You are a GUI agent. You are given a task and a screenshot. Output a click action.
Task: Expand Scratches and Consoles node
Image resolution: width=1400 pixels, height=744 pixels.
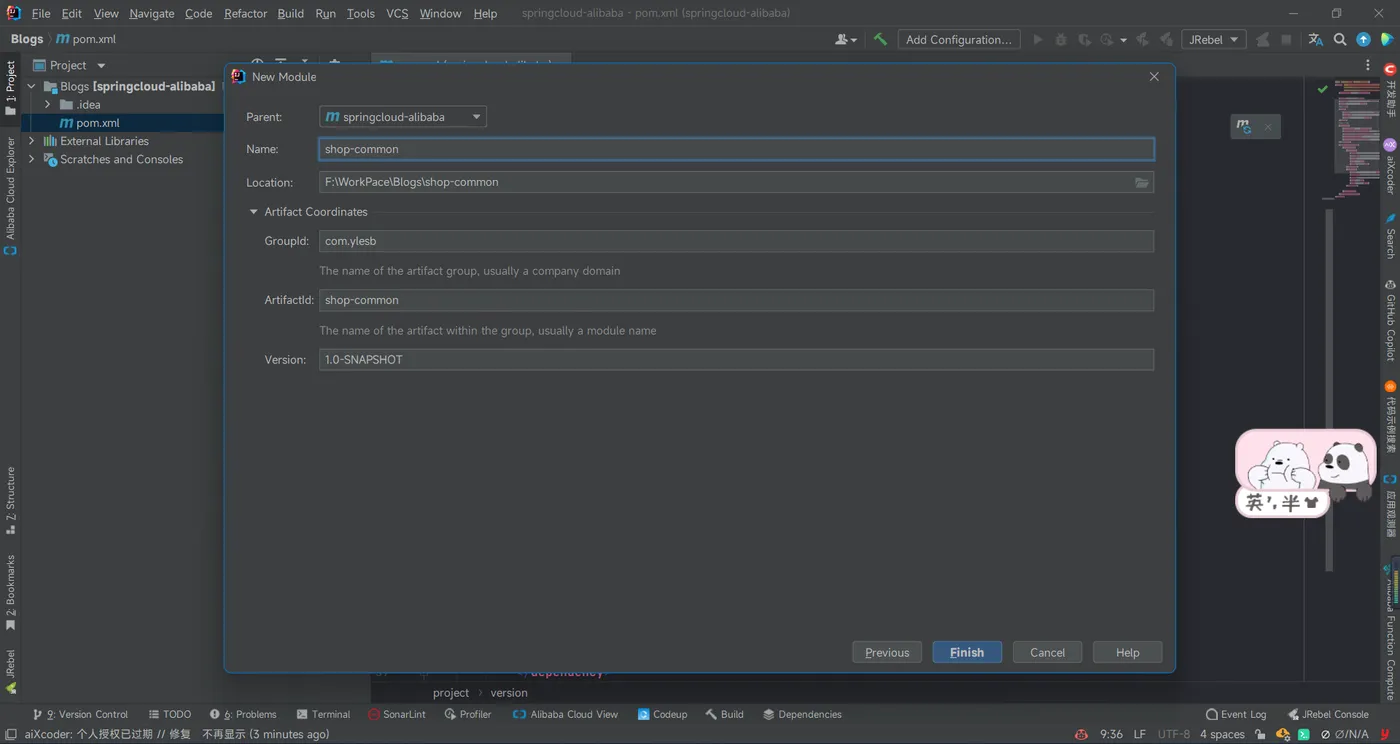point(31,159)
